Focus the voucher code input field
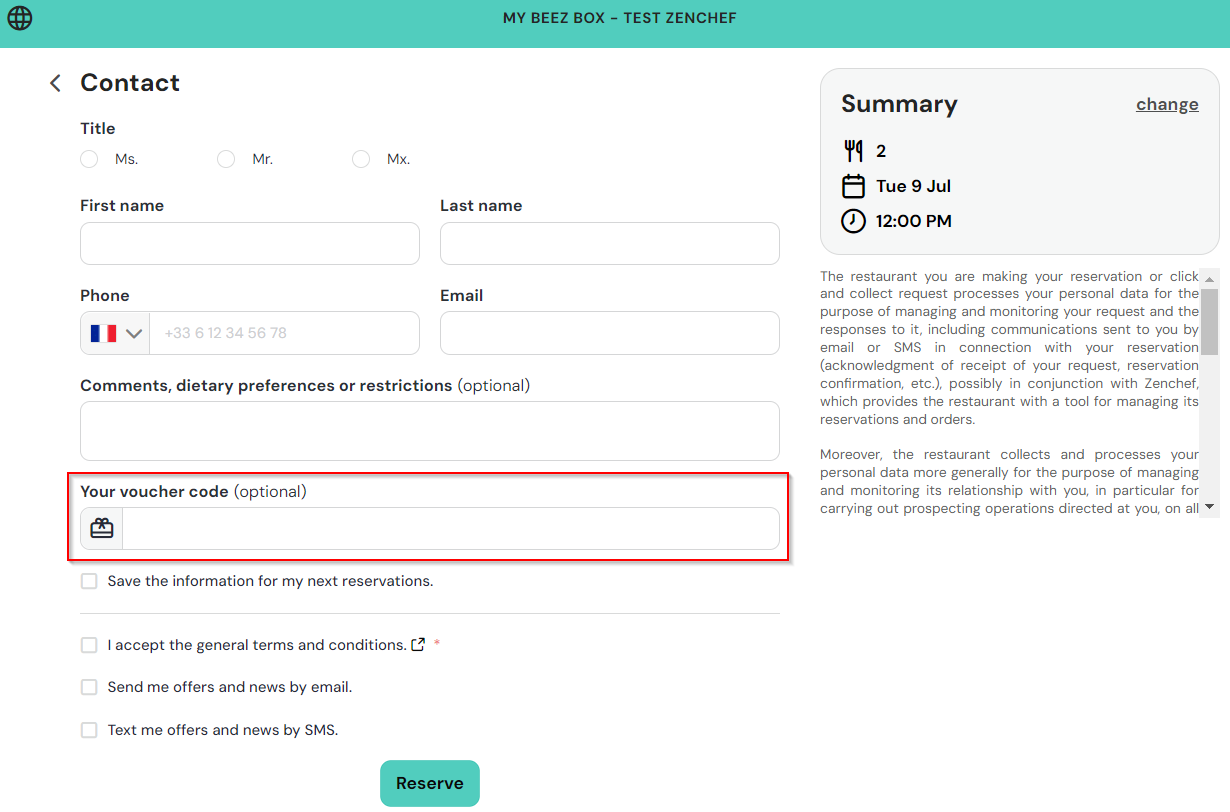 (450, 528)
